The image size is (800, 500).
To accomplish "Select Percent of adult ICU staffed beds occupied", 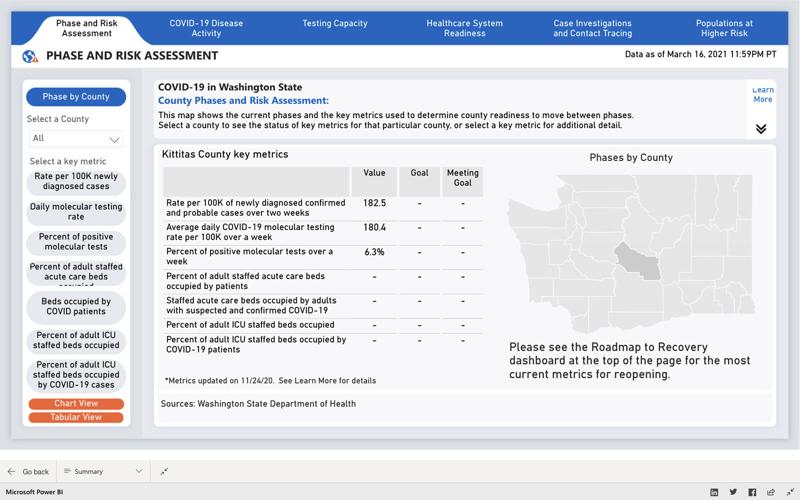I will tap(76, 340).
